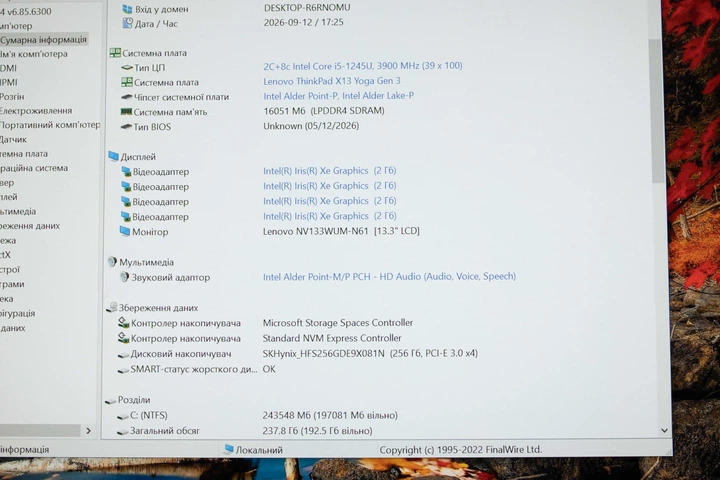Click the Системна плата section header icon
The width and height of the screenshot is (720, 480).
pyautogui.click(x=115, y=53)
